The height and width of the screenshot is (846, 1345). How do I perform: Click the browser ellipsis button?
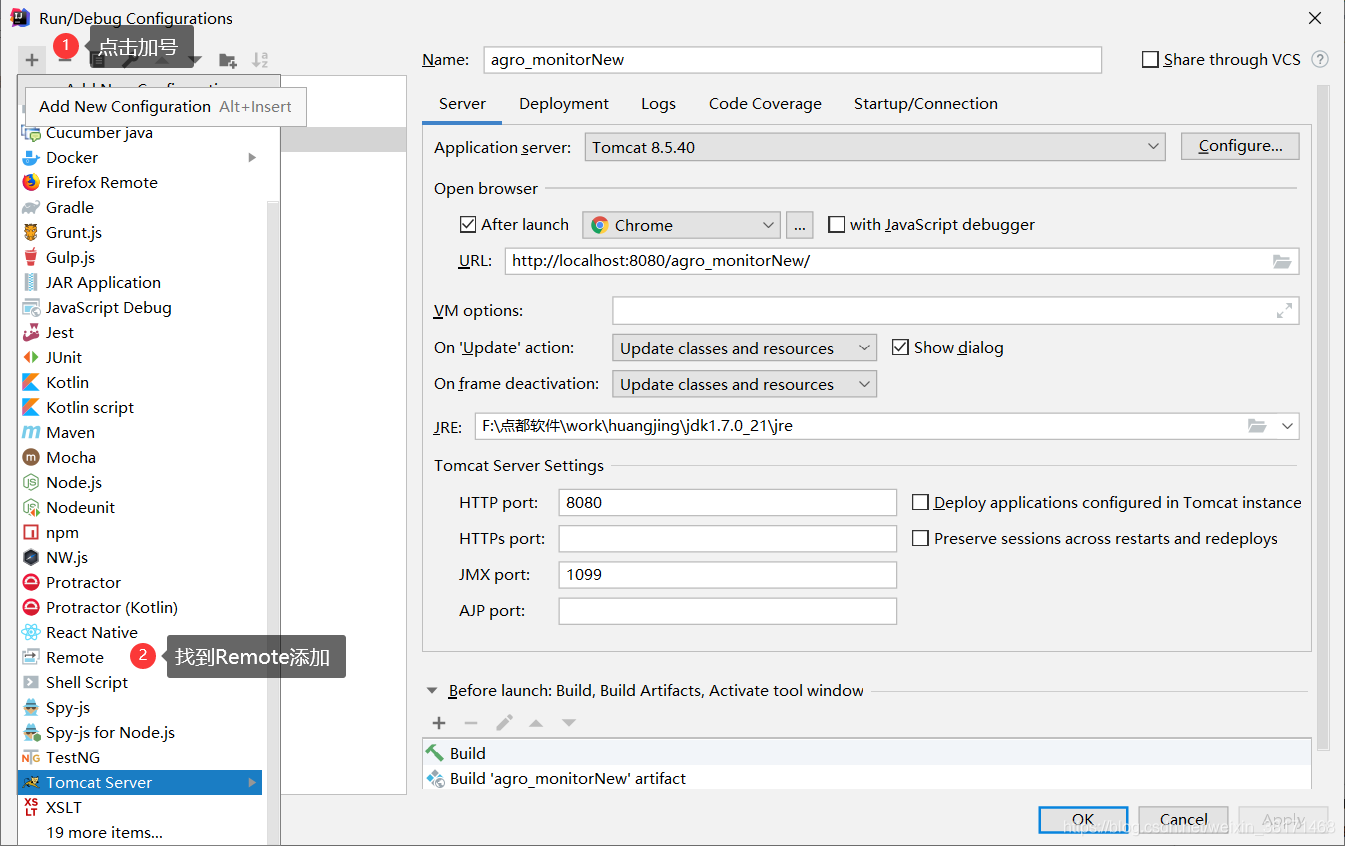800,225
